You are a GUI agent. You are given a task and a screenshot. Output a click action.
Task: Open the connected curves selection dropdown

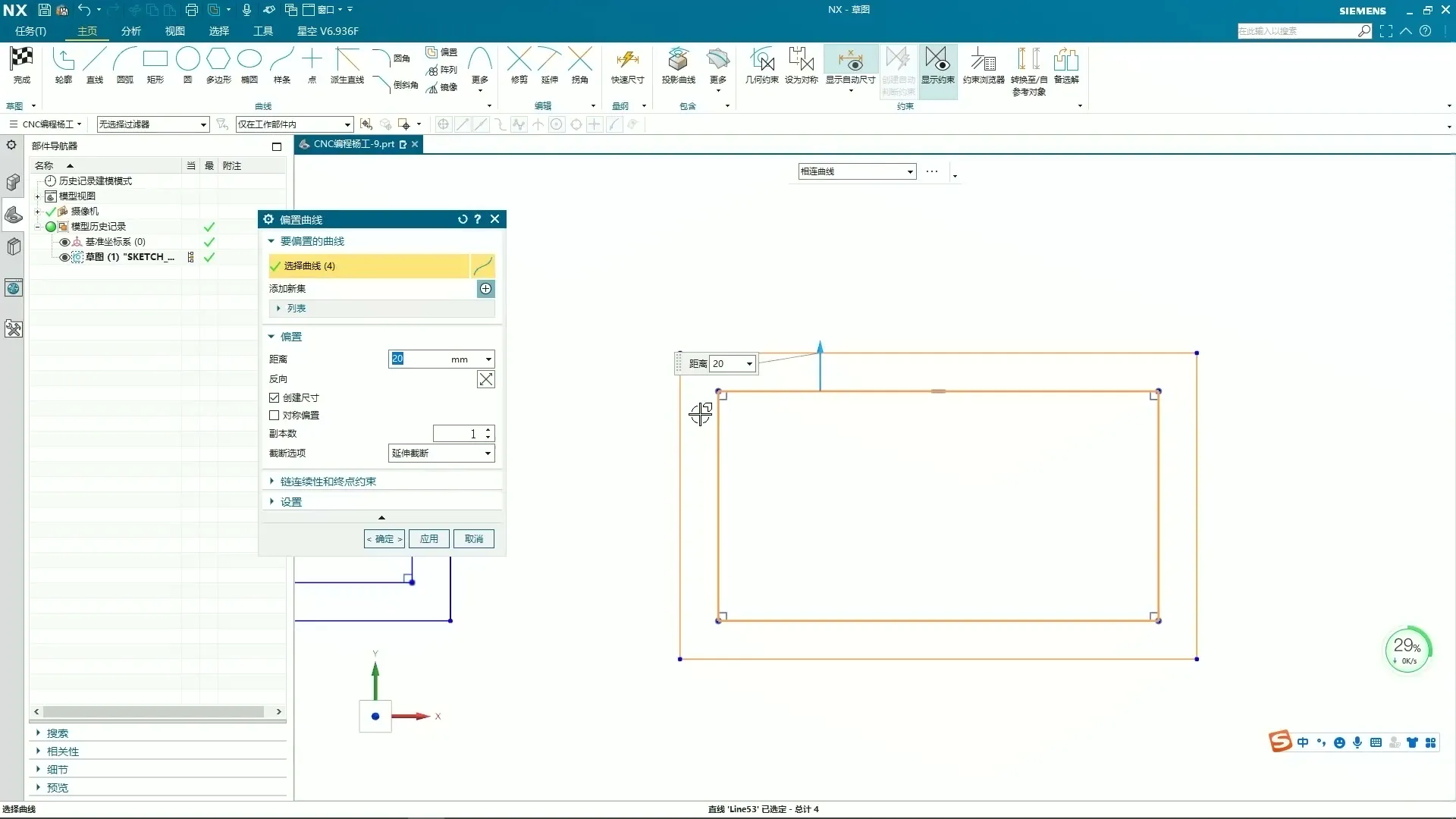click(x=857, y=171)
